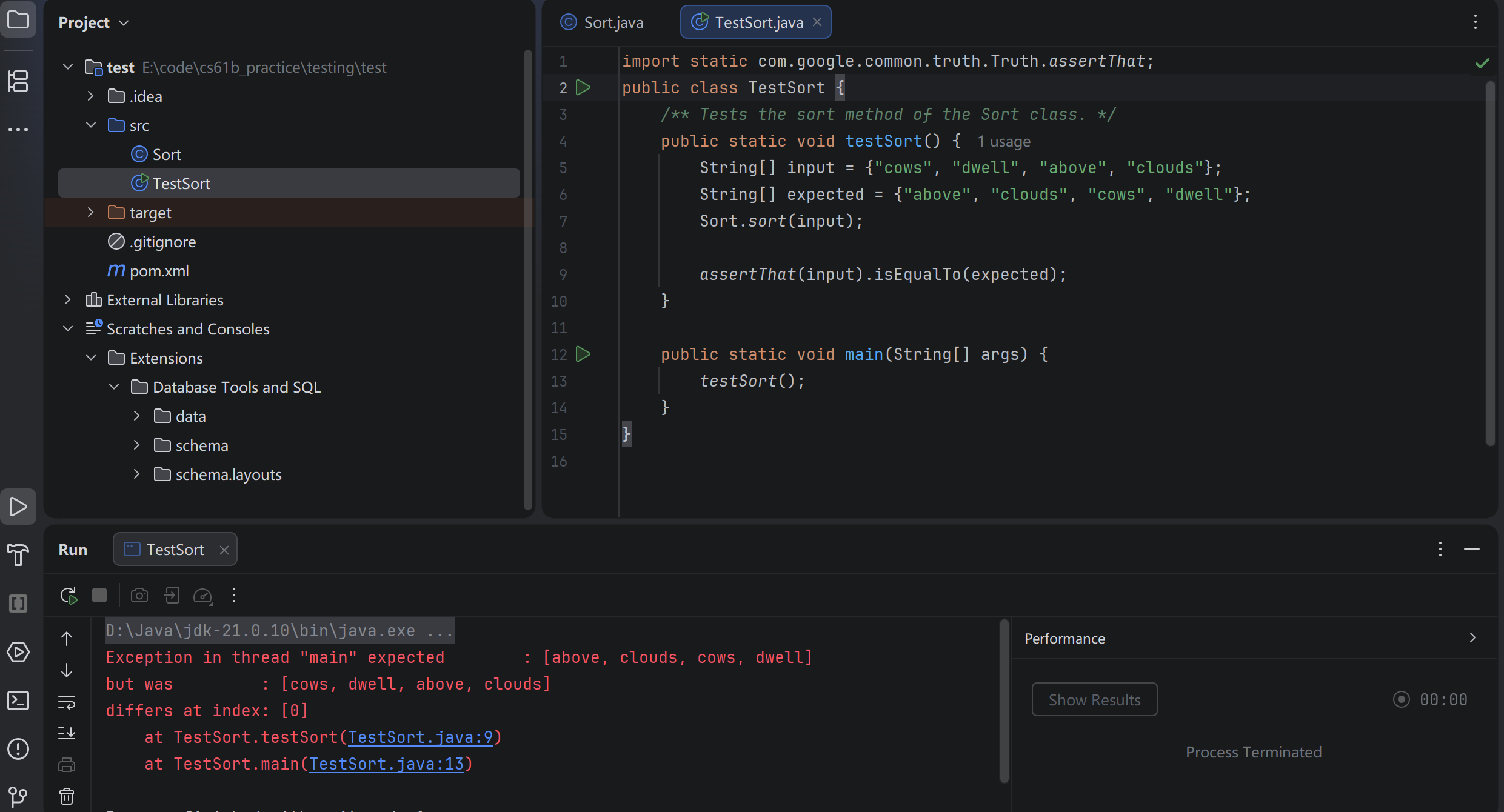Switch to the Sort.java editor tab
The image size is (1504, 812).
pyautogui.click(x=603, y=22)
